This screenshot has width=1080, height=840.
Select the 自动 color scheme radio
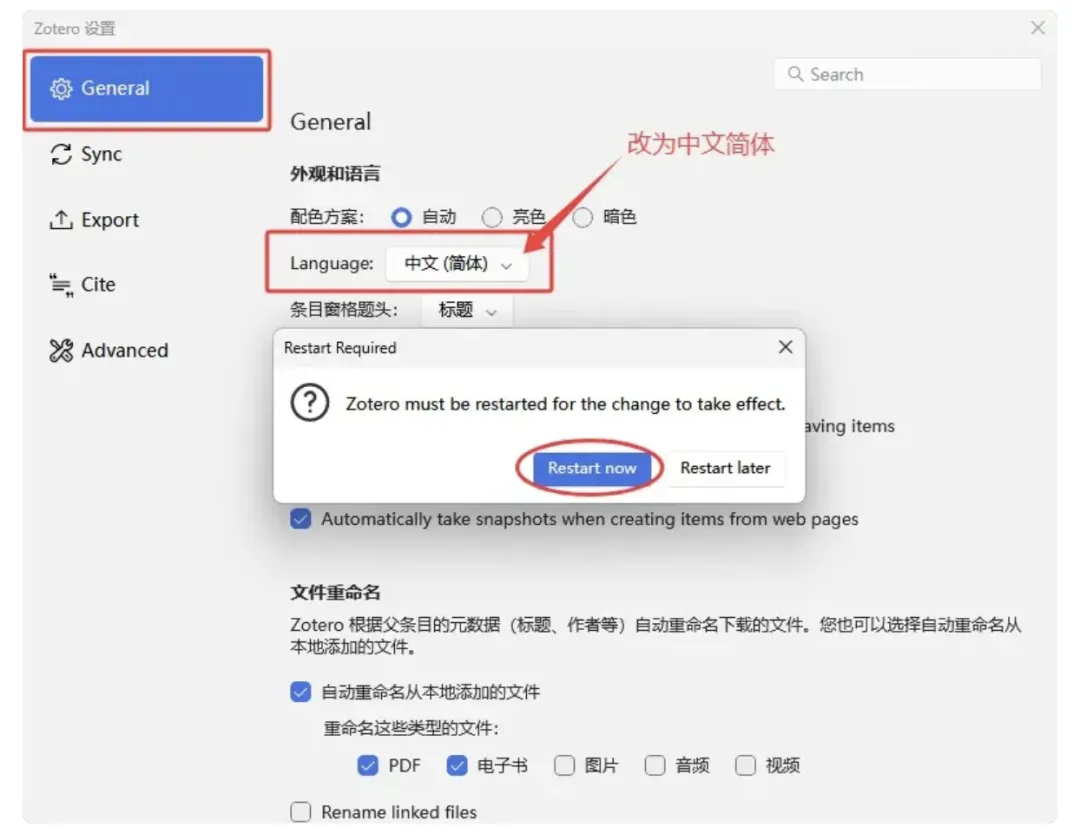pyautogui.click(x=402, y=218)
